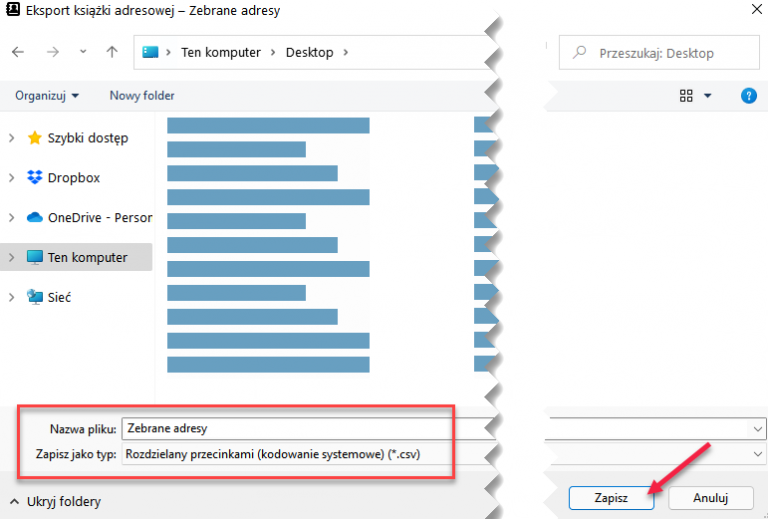768x519 pixels.
Task: Click the star icon for Szybki dostęp
Action: 35,138
